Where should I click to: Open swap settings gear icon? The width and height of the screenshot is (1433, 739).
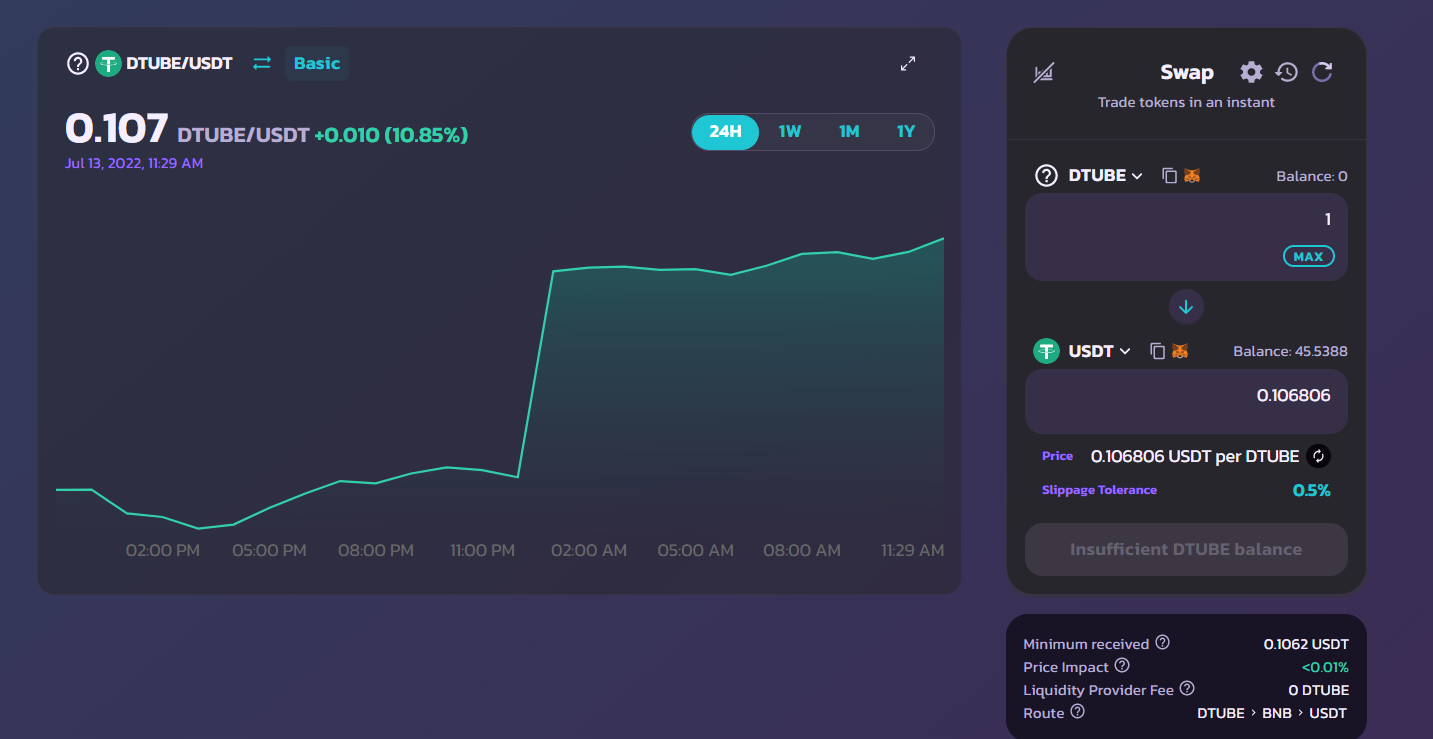pos(1251,72)
